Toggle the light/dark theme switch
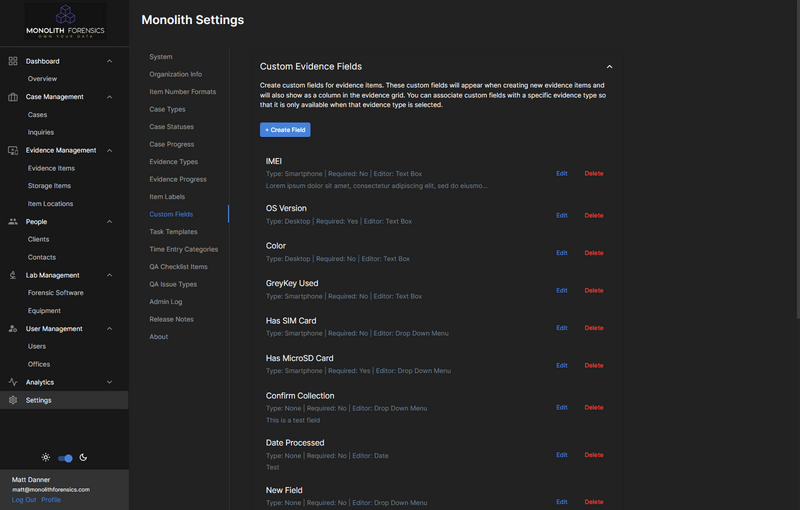This screenshot has width=800, height=510. [65, 458]
